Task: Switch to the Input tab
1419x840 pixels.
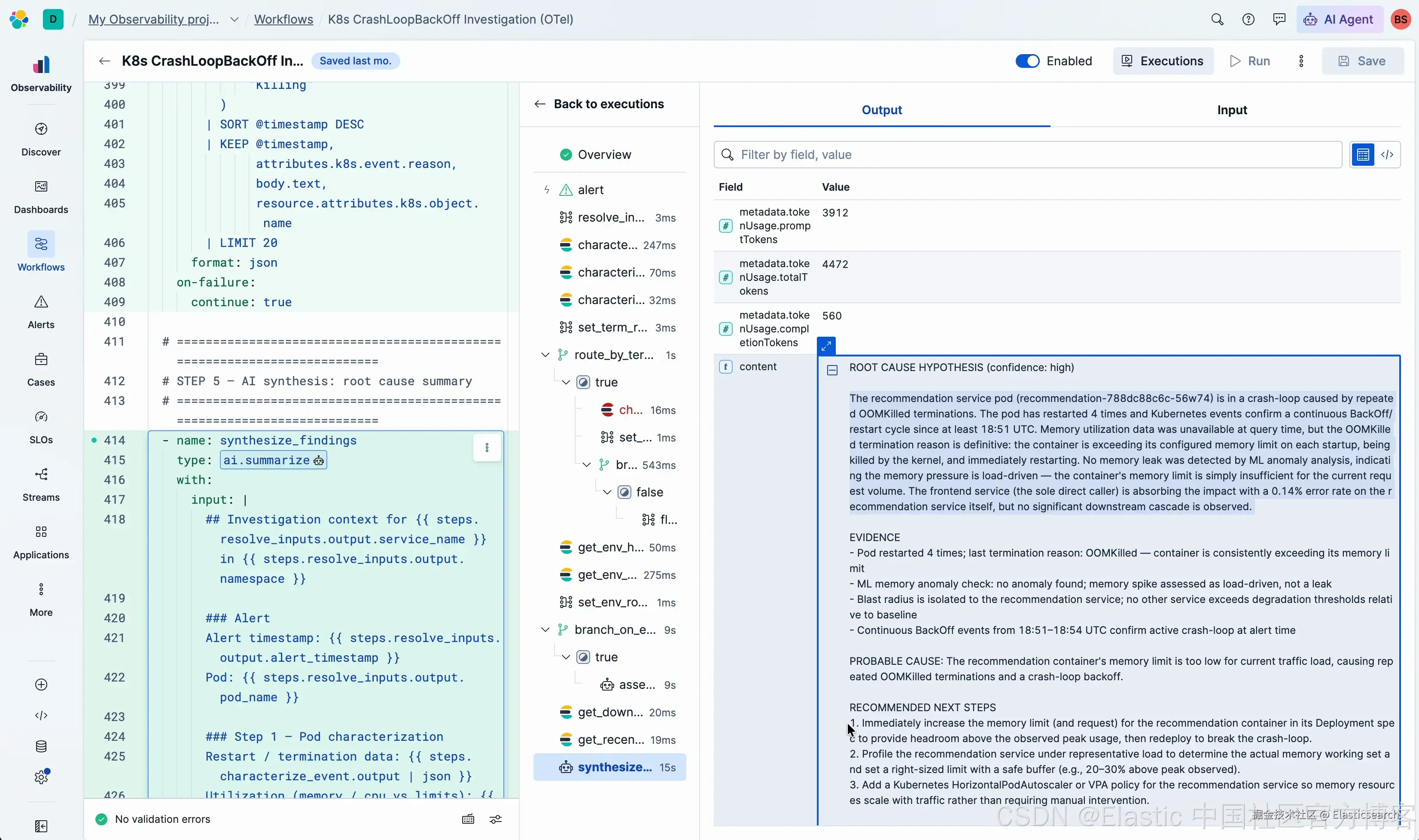Action: [1232, 110]
